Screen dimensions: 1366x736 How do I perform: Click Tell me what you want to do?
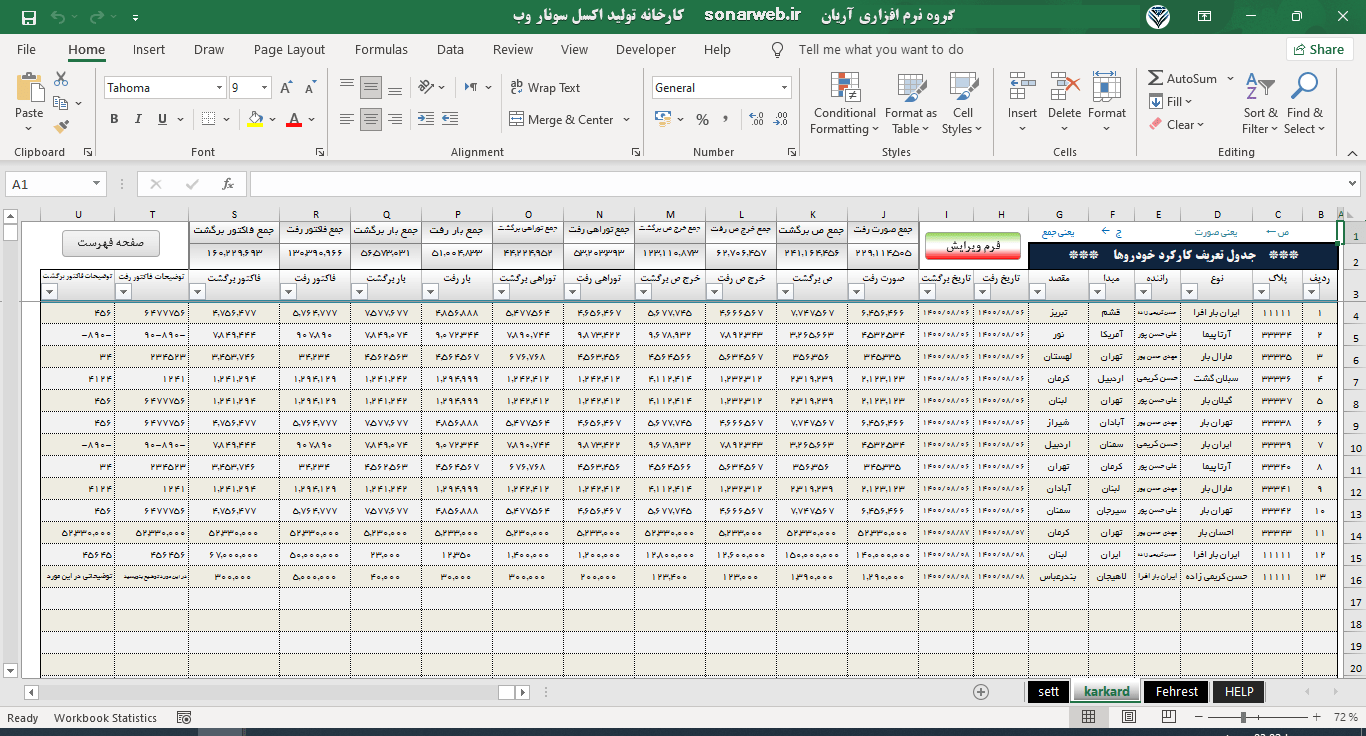[881, 49]
